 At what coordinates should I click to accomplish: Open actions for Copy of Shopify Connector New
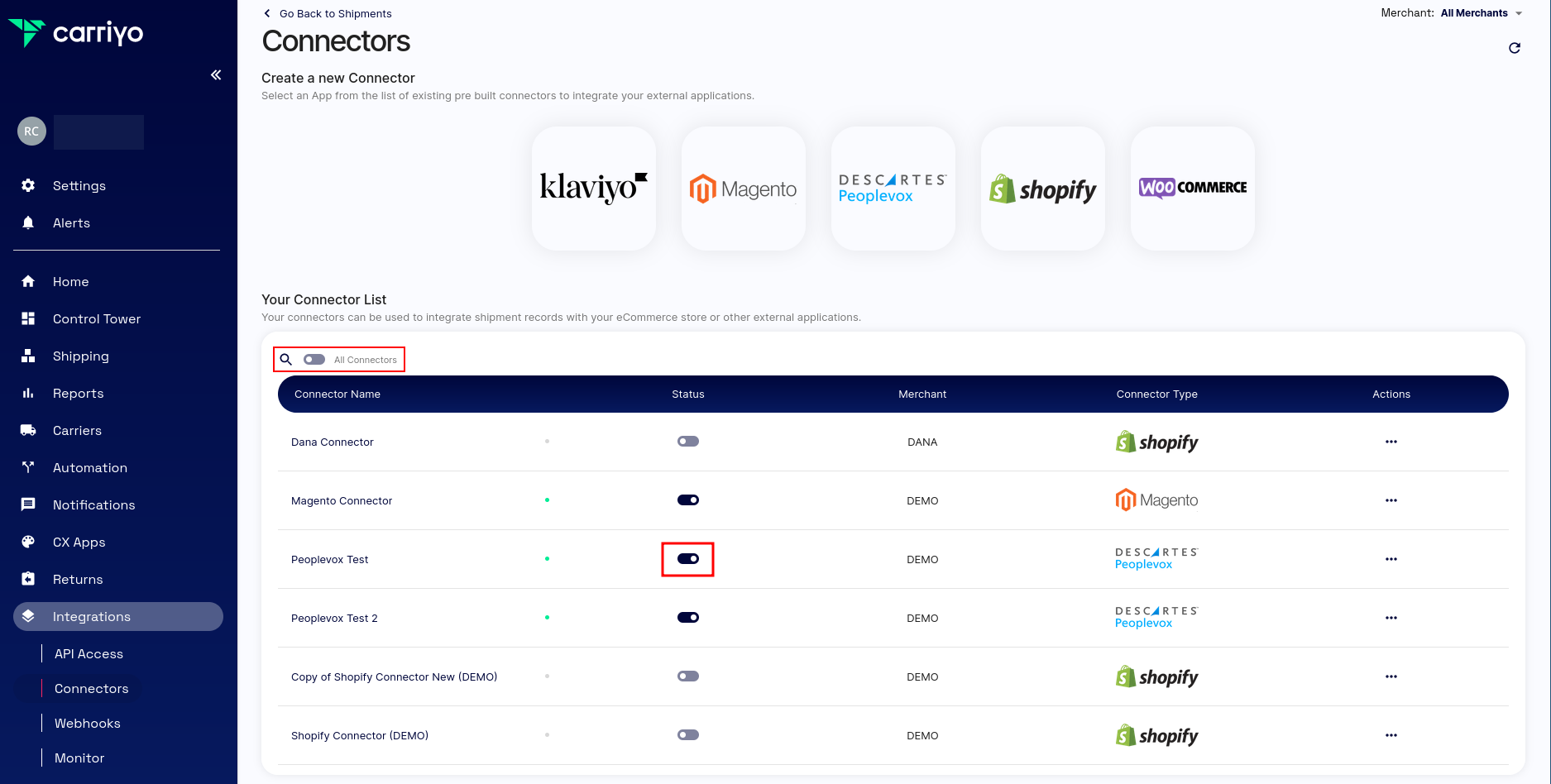pos(1391,676)
